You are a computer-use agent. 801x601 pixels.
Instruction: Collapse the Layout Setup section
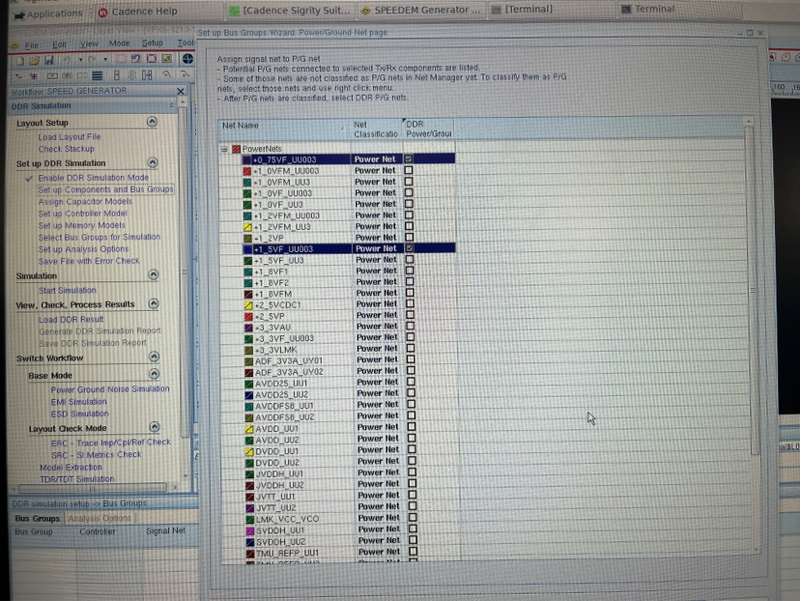(x=152, y=122)
